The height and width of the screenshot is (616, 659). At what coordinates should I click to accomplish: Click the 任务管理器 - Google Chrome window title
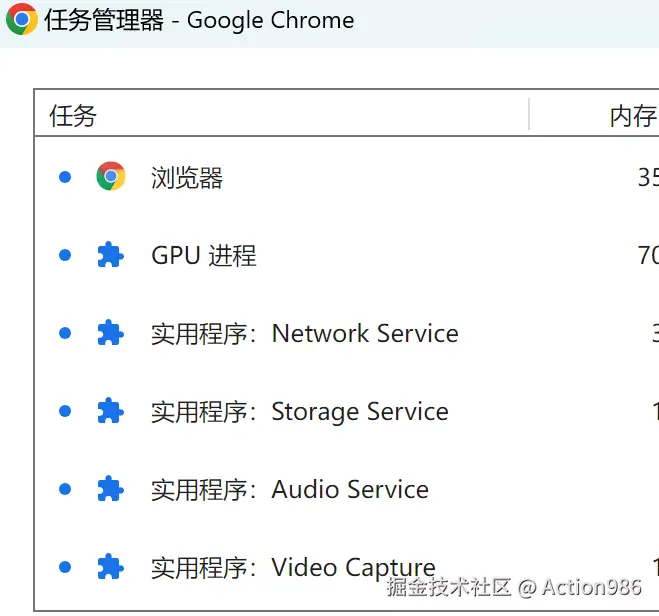199,20
